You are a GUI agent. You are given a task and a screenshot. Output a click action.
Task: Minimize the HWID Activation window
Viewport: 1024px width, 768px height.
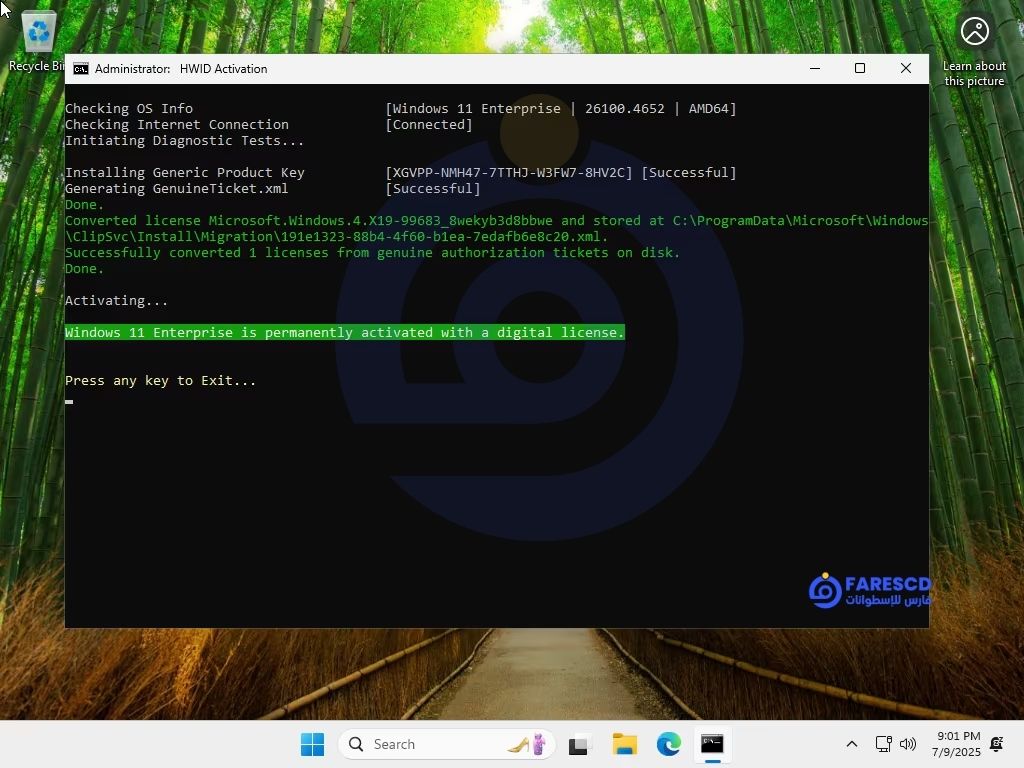[x=814, y=69]
